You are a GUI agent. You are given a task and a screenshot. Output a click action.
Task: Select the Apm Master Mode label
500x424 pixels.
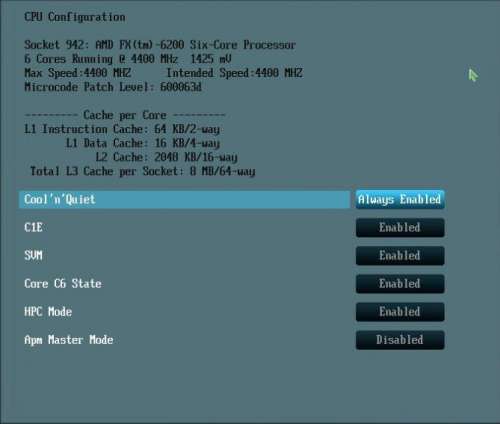(x=69, y=340)
